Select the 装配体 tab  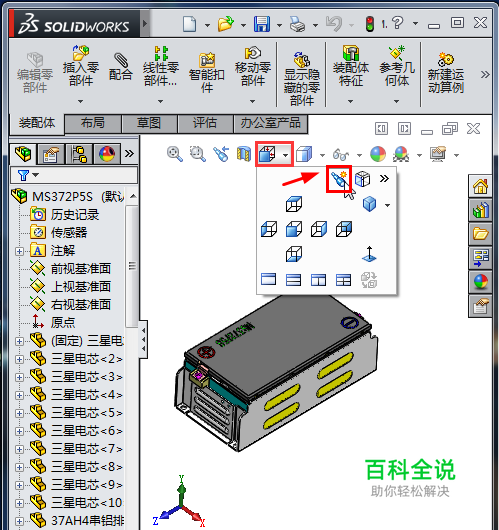coord(37,123)
